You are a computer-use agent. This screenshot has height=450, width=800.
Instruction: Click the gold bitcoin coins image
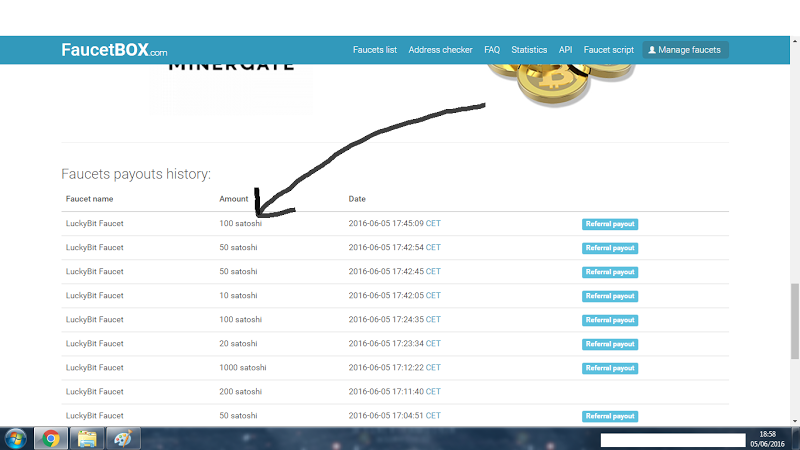pos(560,80)
